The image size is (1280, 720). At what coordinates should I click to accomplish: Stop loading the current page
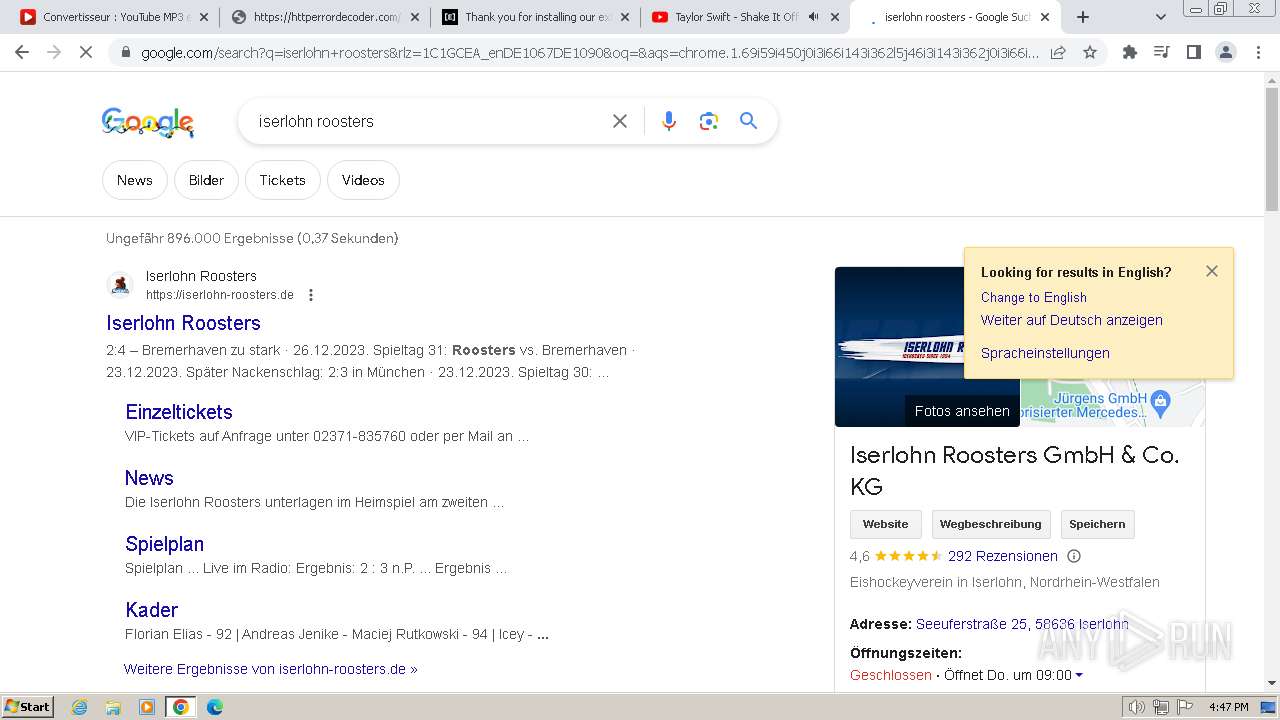click(x=86, y=52)
